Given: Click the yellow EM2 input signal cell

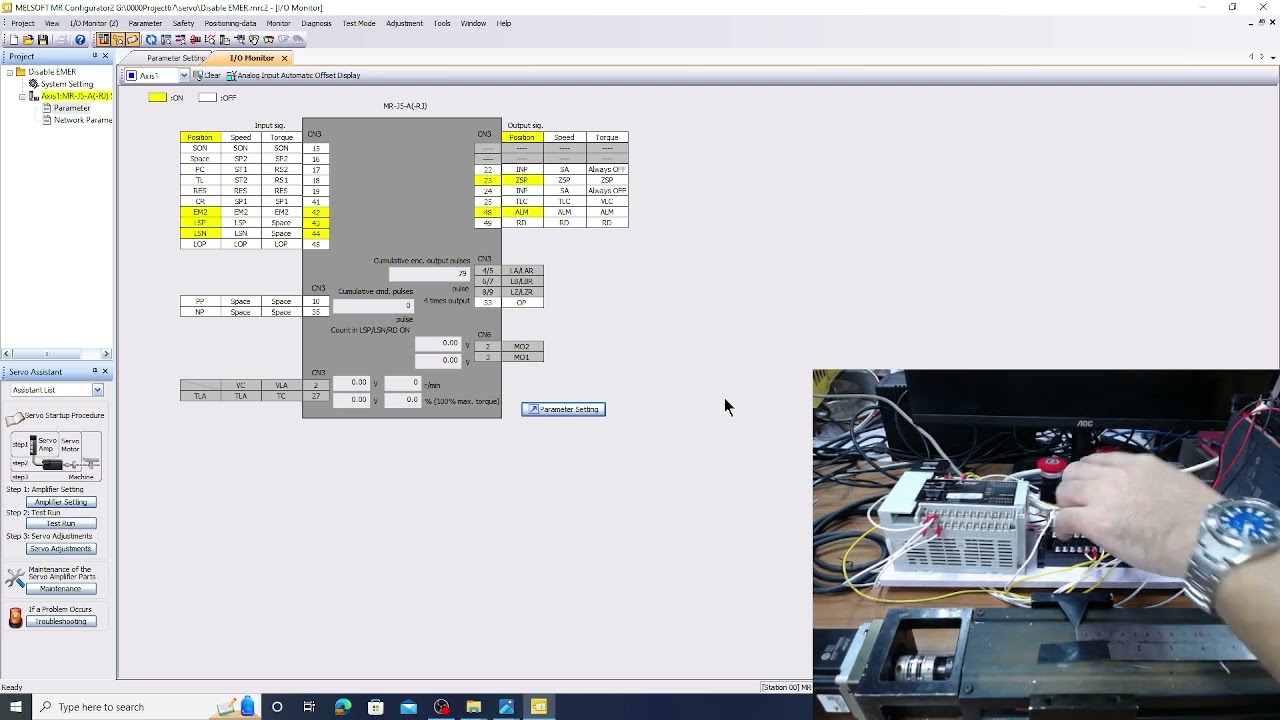Looking at the screenshot, I should click(x=200, y=212).
